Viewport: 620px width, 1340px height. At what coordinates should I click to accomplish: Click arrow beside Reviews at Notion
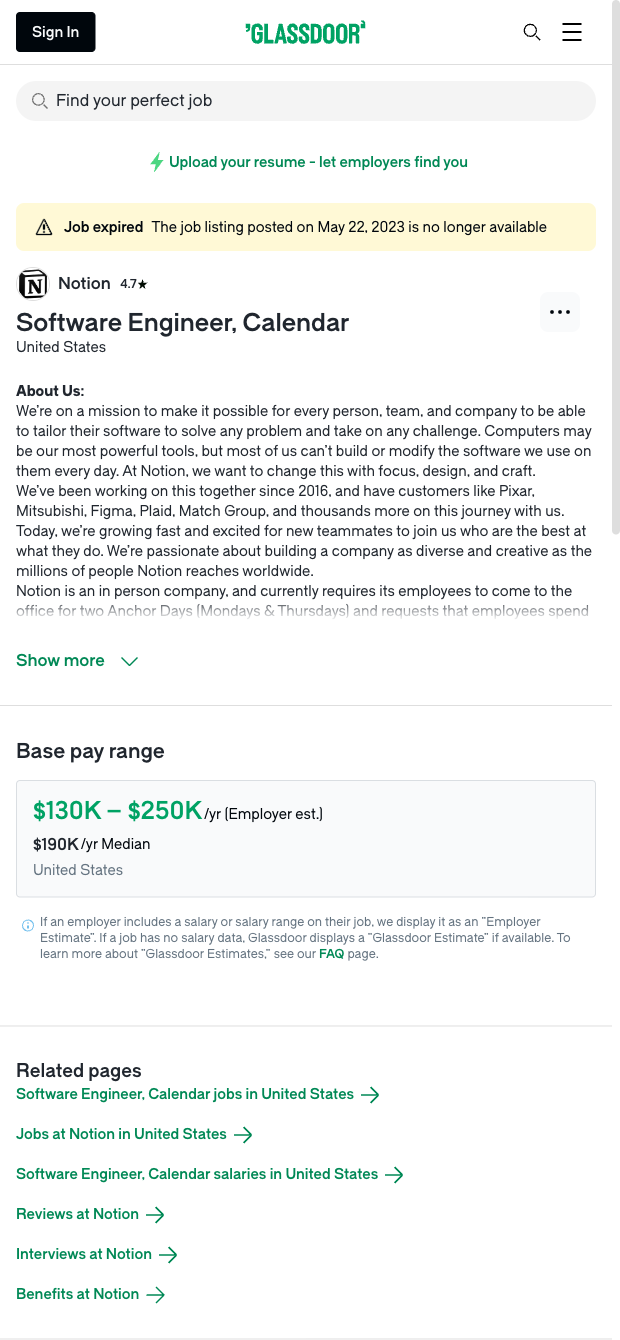155,1214
